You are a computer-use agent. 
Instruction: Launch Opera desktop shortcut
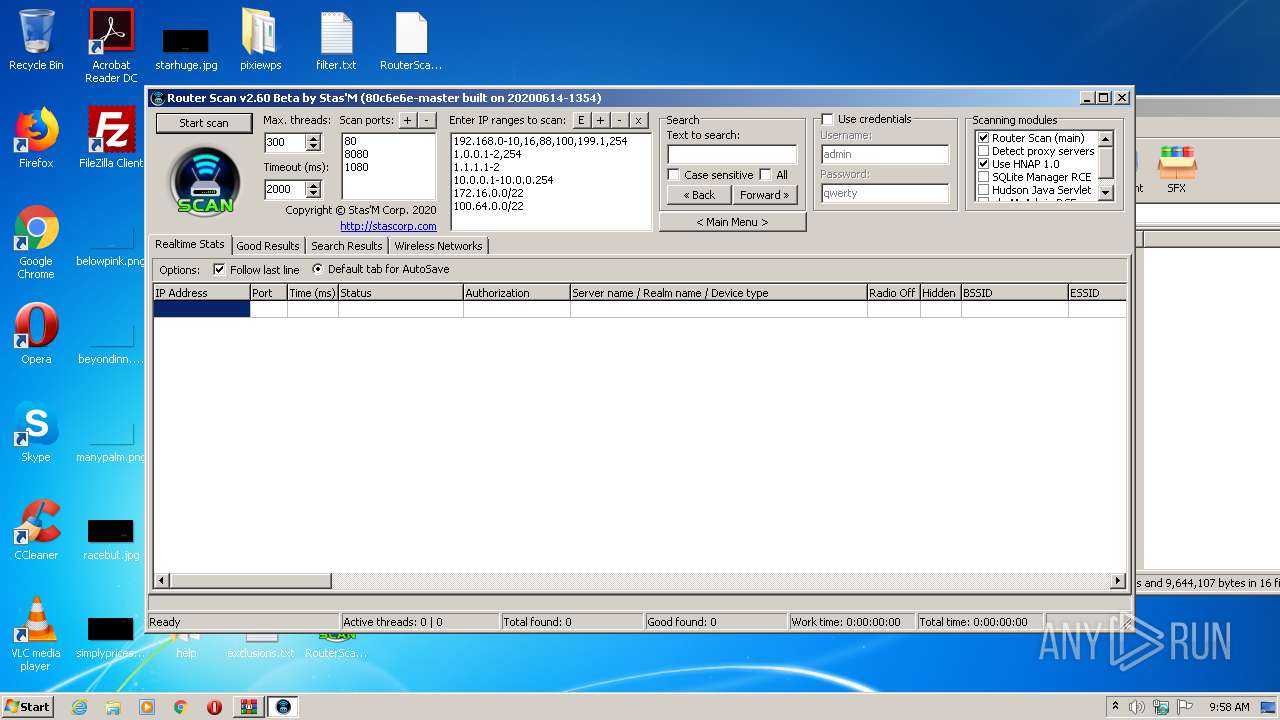(36, 334)
